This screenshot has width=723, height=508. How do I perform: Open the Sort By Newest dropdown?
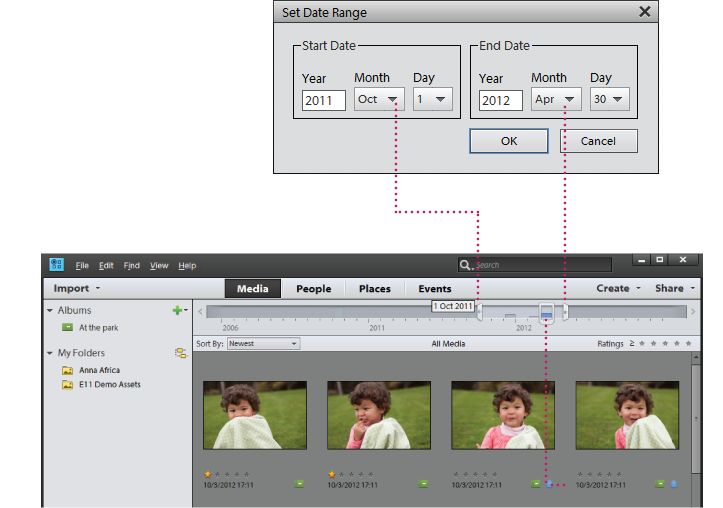coord(263,343)
